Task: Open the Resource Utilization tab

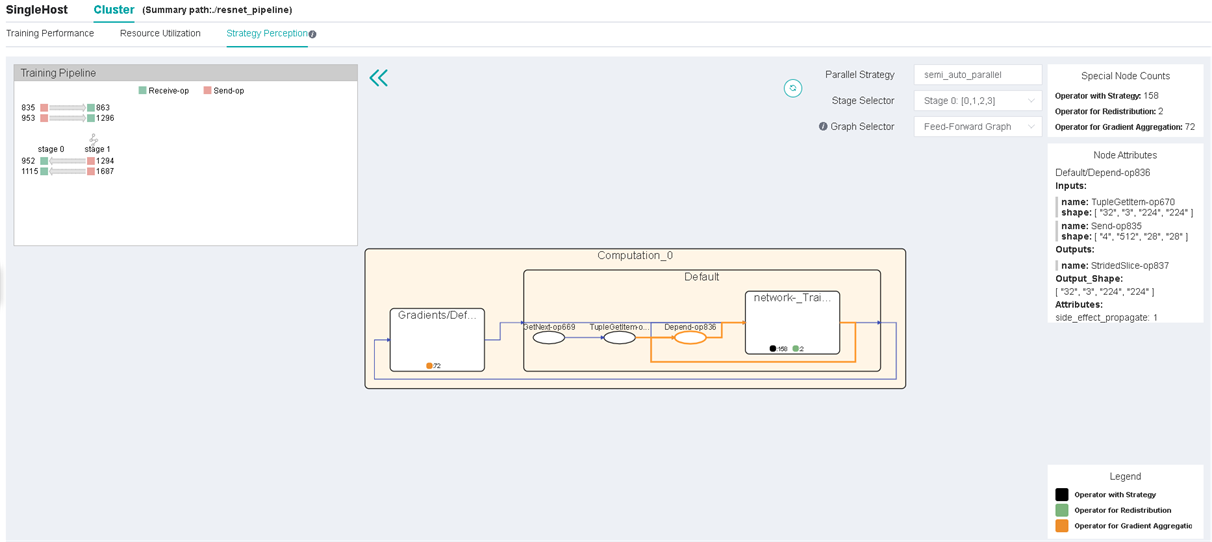Action: pos(160,33)
